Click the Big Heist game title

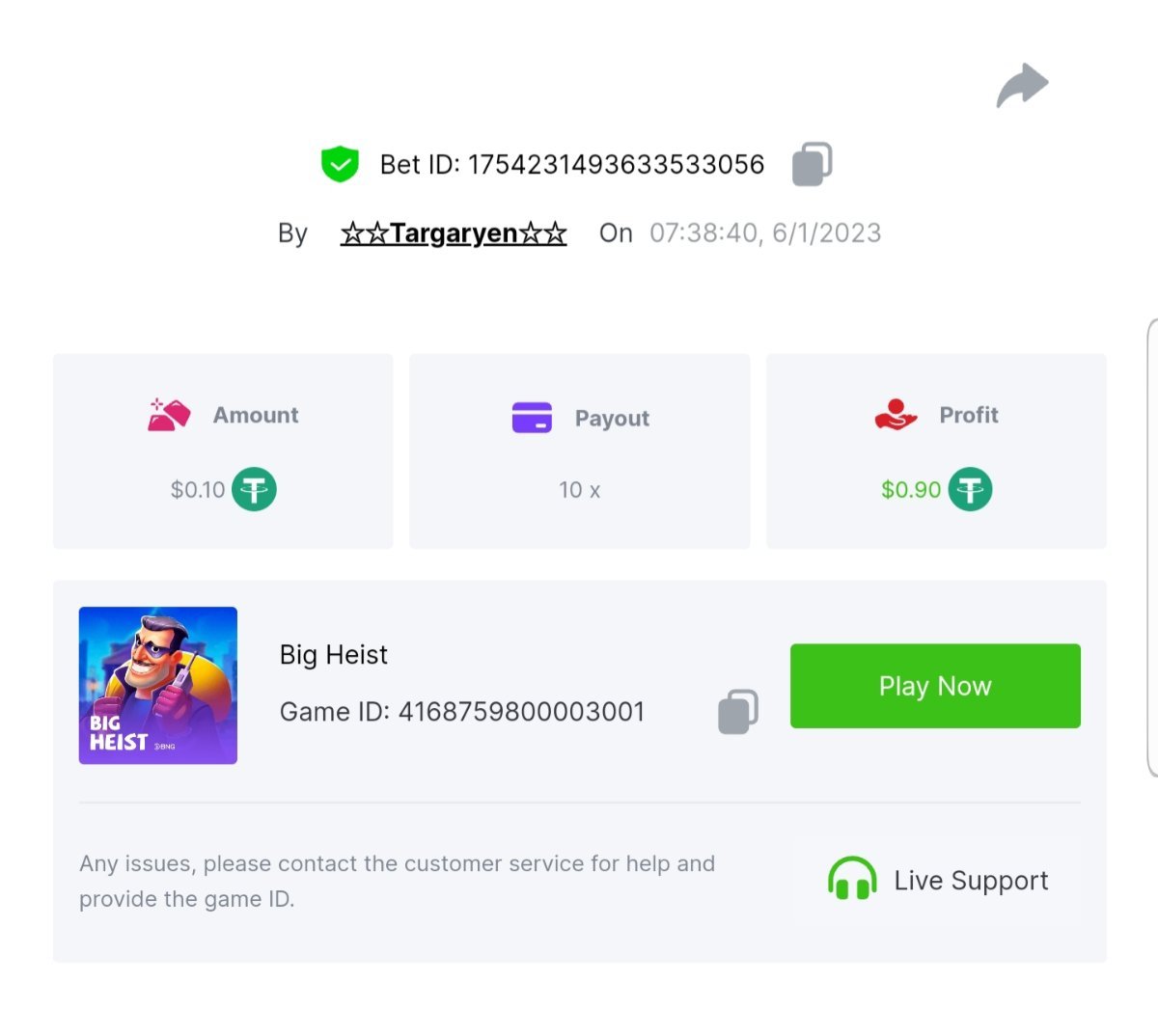[334, 655]
